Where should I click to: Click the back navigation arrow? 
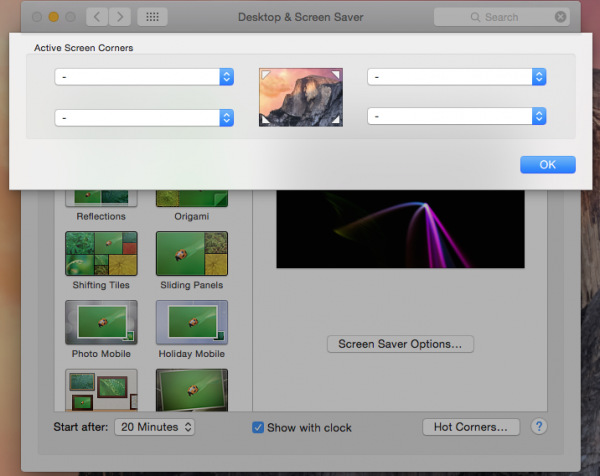97,17
